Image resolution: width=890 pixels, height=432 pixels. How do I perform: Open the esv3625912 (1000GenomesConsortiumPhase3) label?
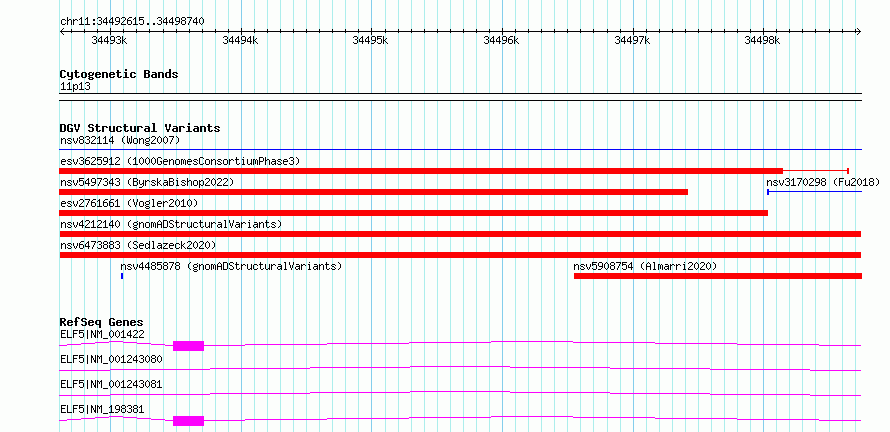(180, 161)
